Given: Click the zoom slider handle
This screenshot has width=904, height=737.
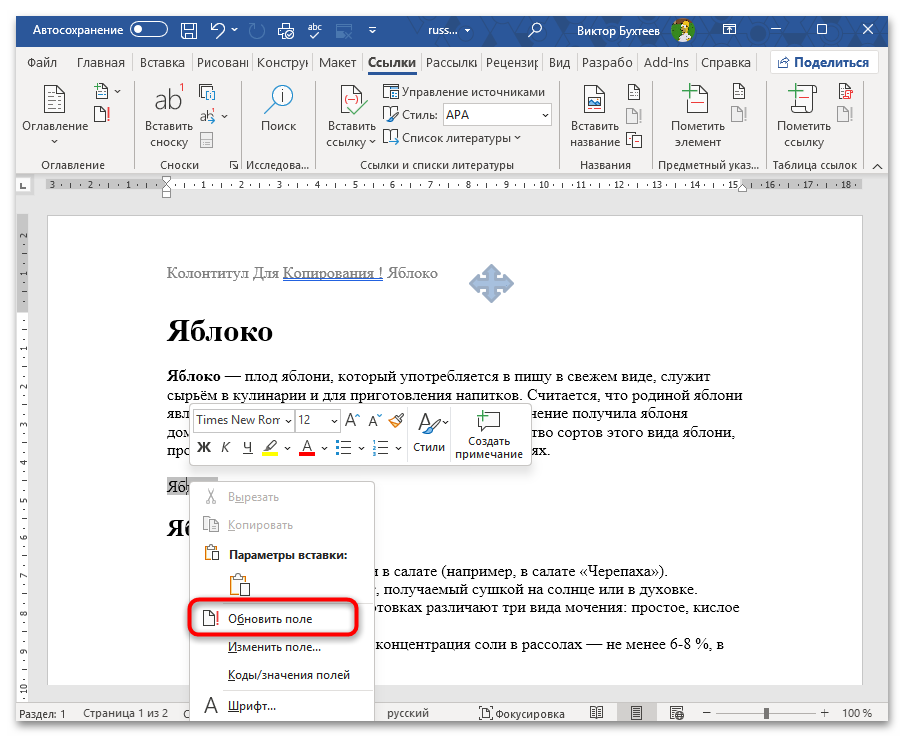Looking at the screenshot, I should coord(766,713).
